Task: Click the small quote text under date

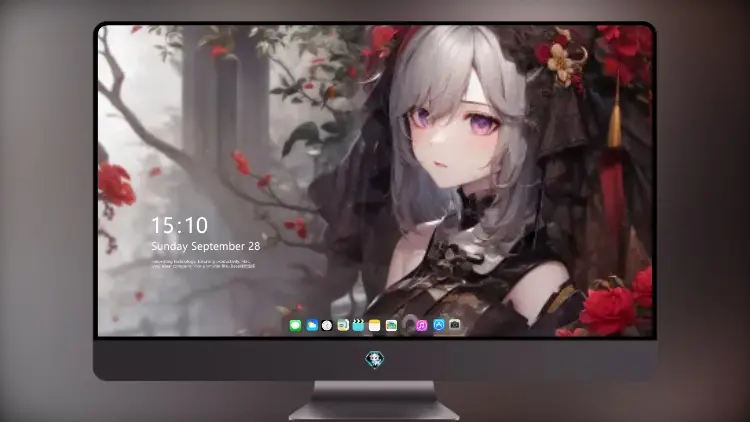Action: 203,264
